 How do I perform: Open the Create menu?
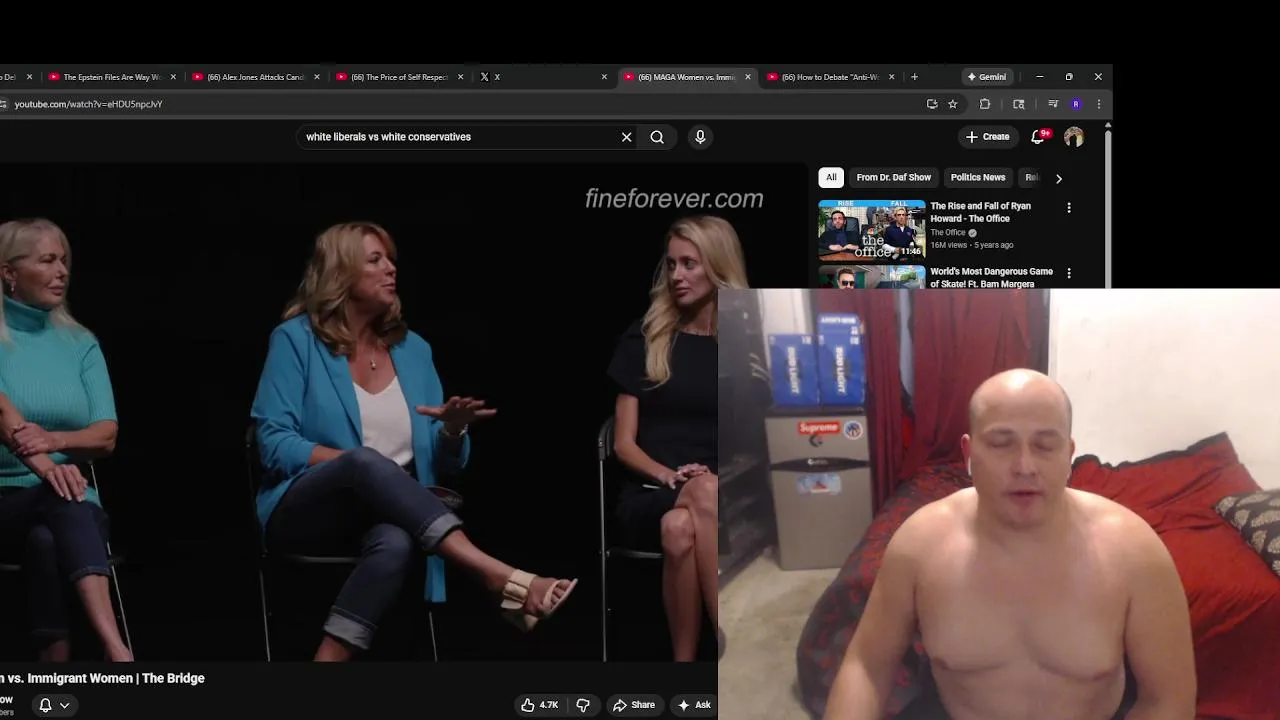[988, 137]
